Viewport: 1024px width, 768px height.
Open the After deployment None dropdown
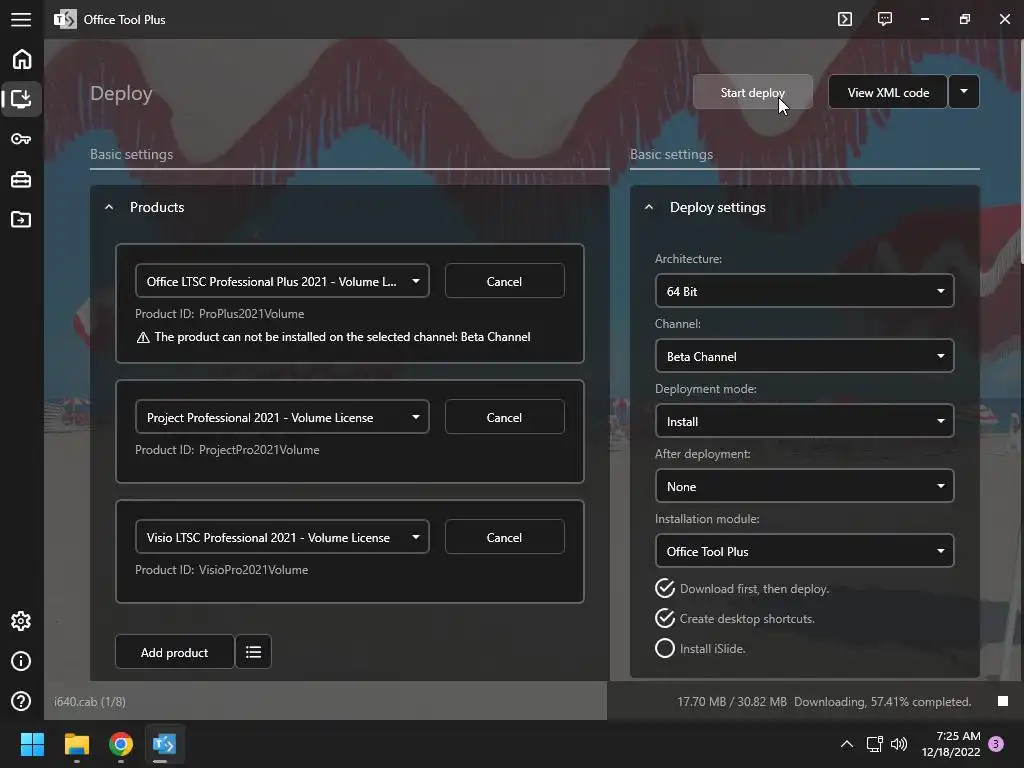click(x=804, y=486)
